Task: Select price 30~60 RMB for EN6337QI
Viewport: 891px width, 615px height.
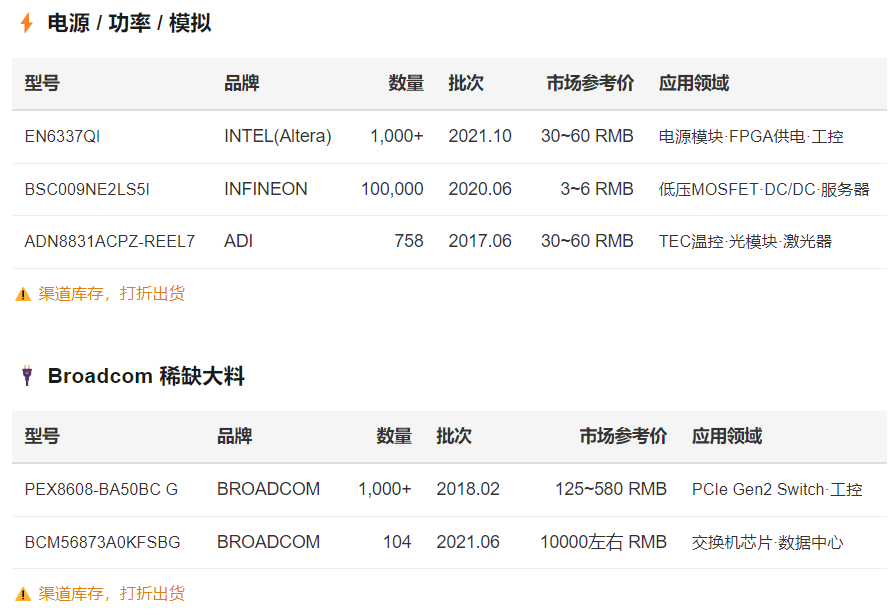Action: click(587, 136)
